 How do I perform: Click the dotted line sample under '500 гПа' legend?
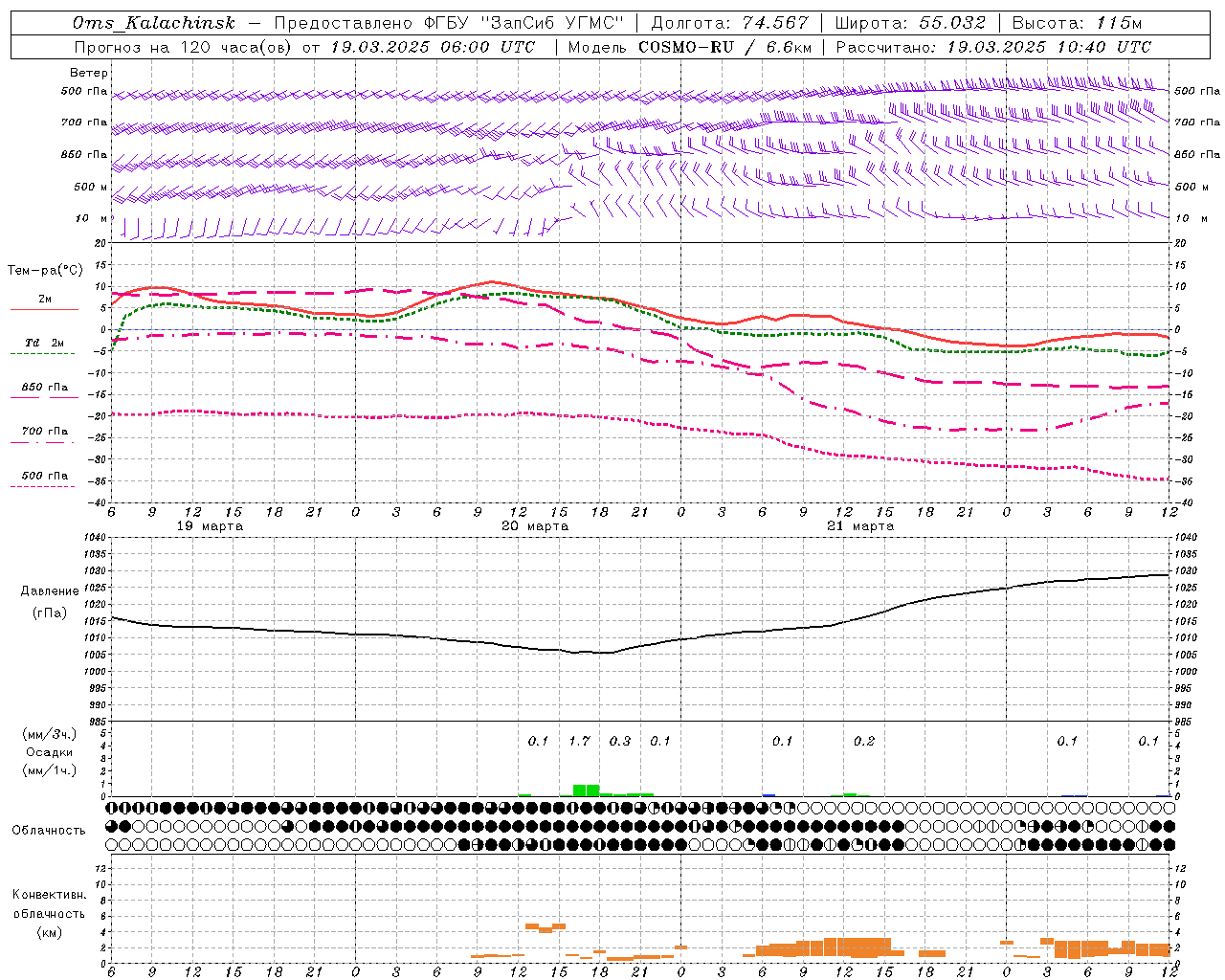tap(42, 486)
